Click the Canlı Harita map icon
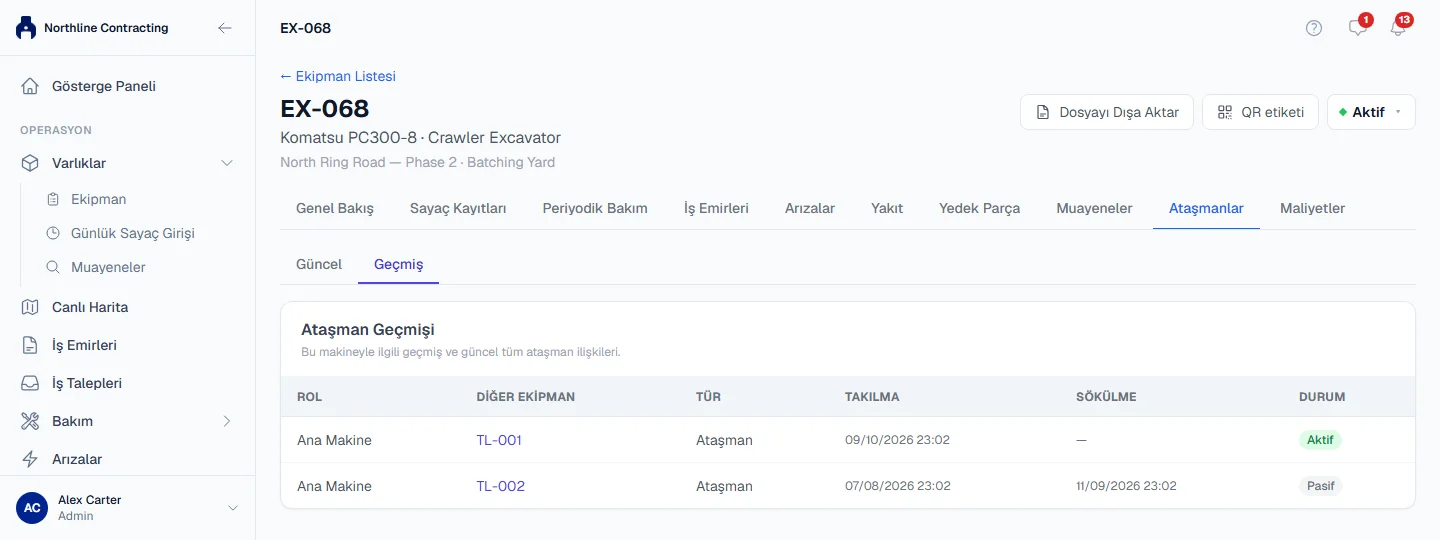Screen dimensions: 1440x540 31,307
